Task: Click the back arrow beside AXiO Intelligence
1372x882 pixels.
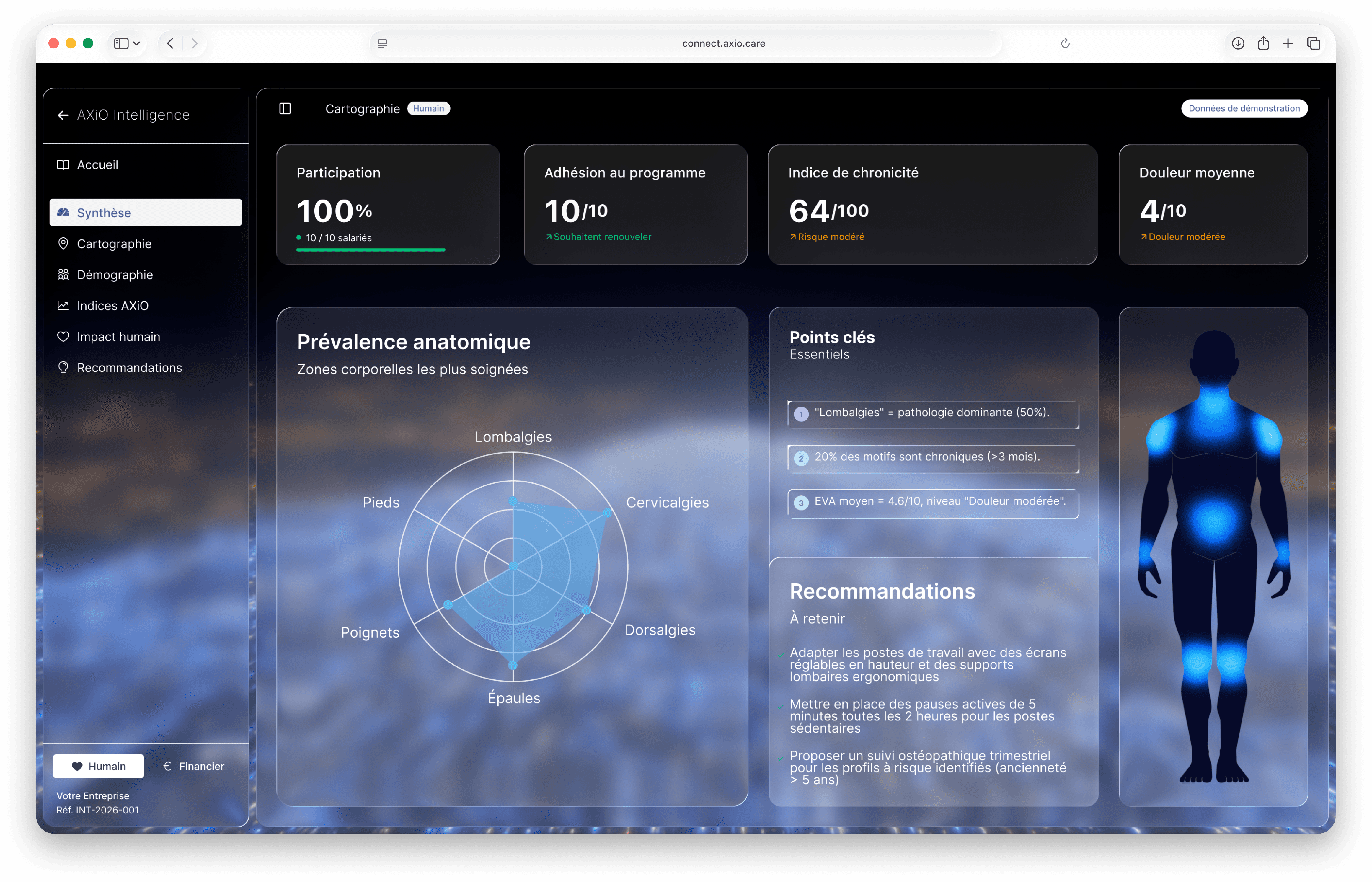Action: pos(63,115)
